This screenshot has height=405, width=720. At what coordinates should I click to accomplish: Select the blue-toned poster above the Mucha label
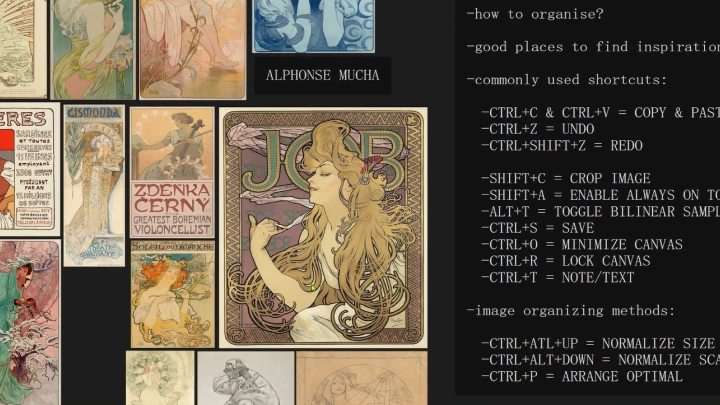pos(314,26)
